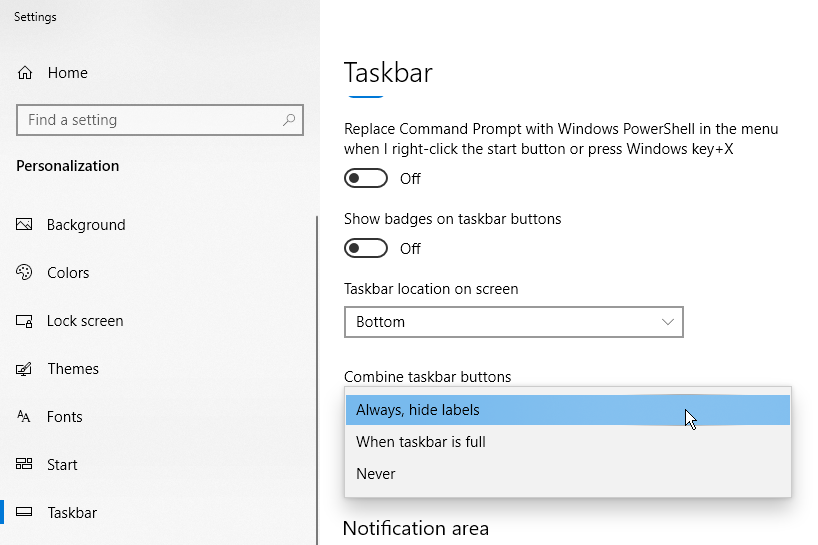
Task: Click the Notification area heading
Action: [x=416, y=528]
